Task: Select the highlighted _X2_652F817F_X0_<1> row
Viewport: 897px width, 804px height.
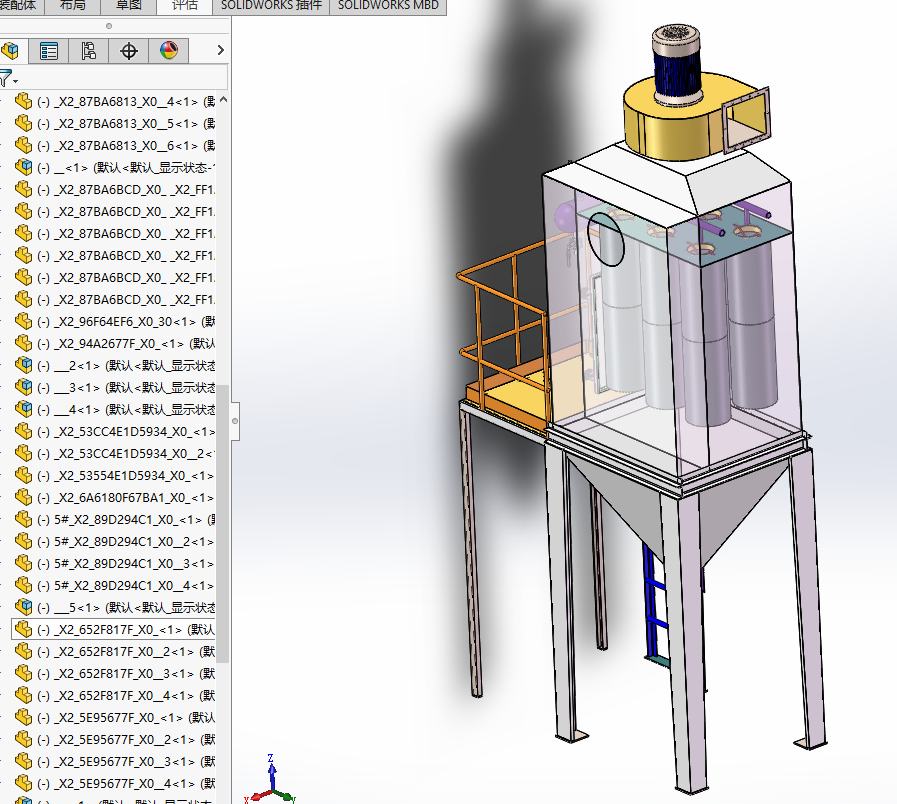Action: [x=114, y=629]
